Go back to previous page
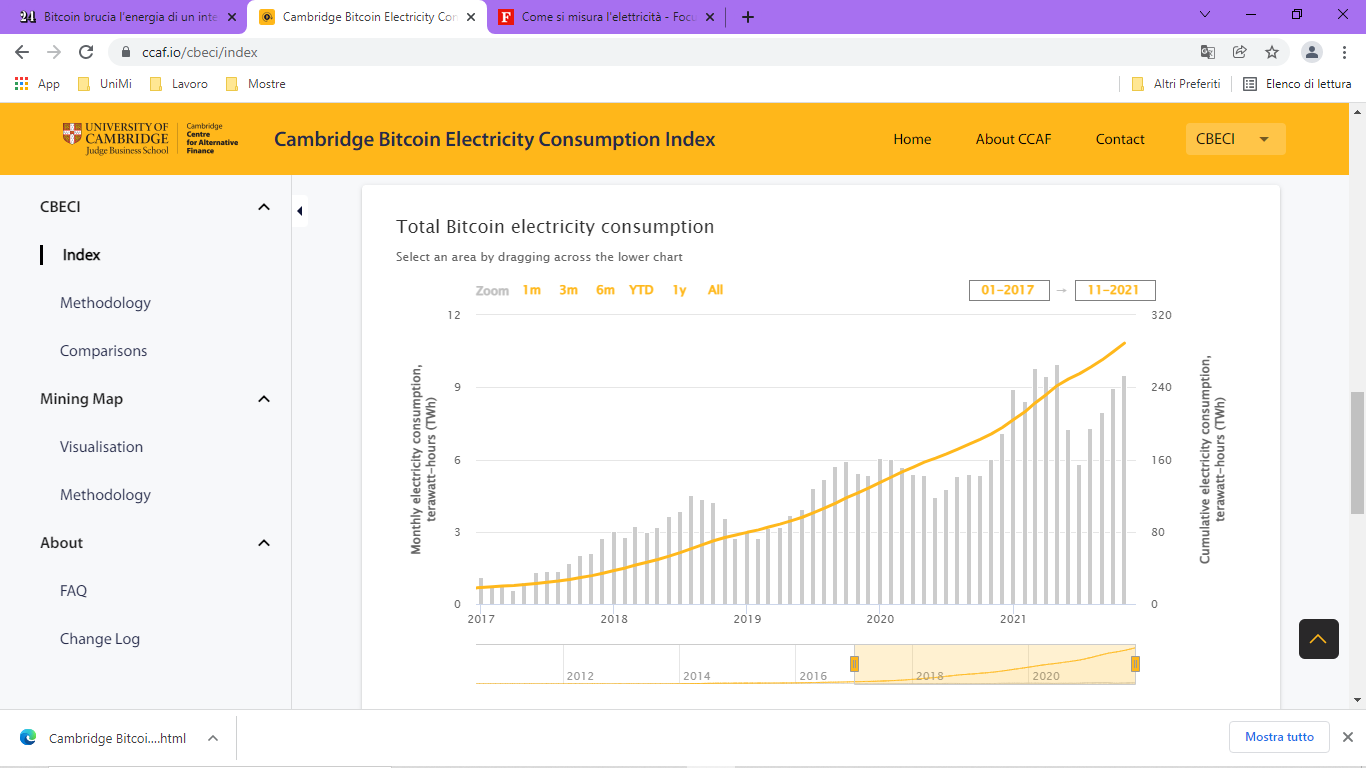The image size is (1366, 768). coord(22,52)
